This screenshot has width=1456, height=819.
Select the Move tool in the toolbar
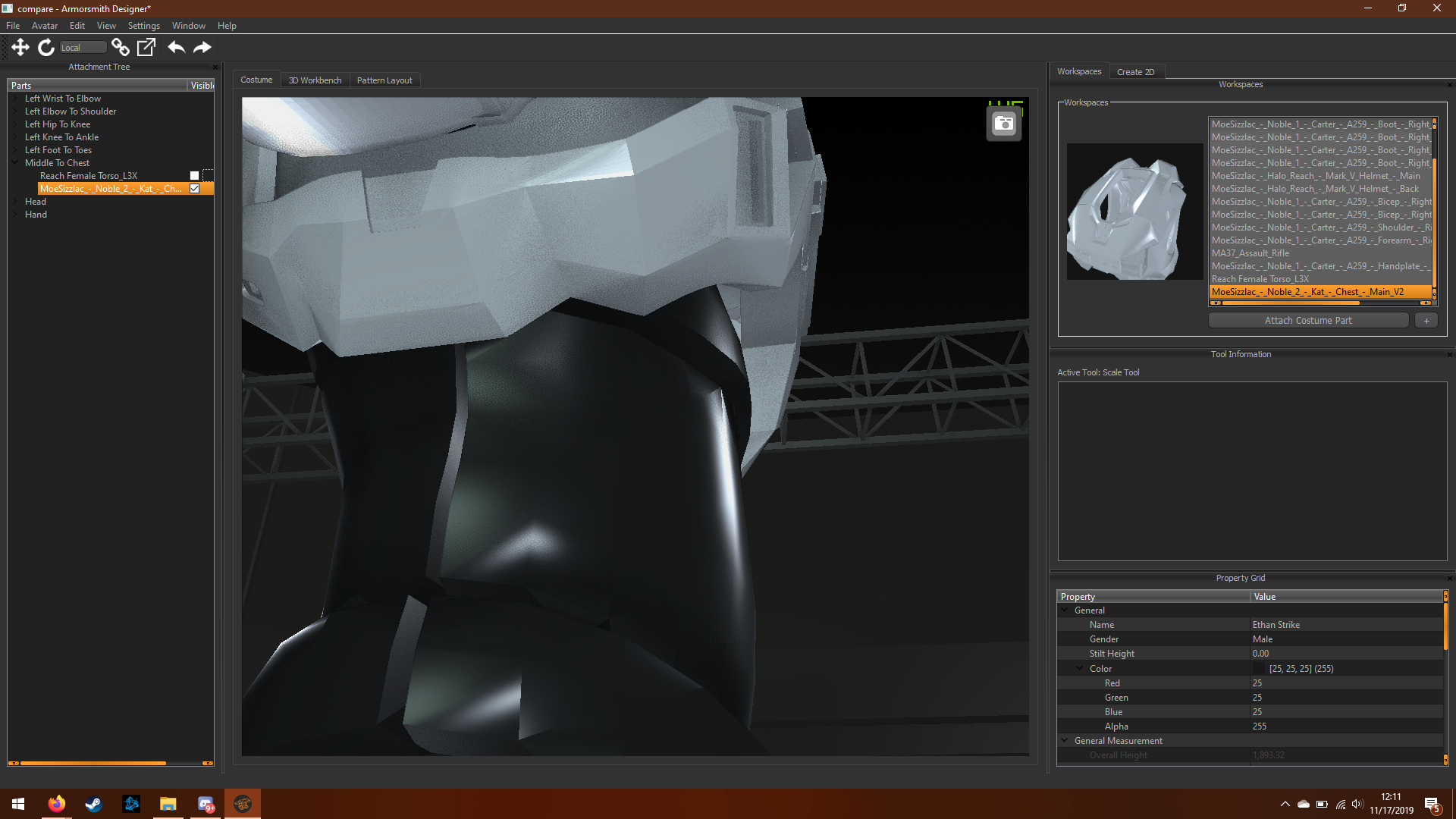[x=20, y=47]
